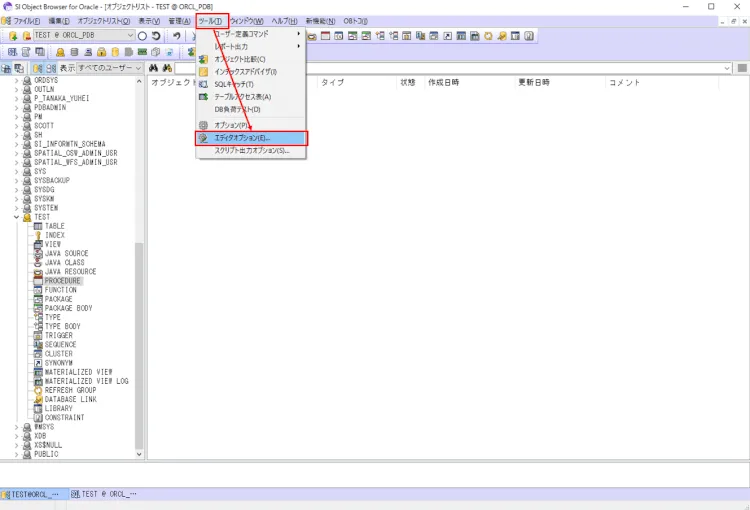Select PROCEDURE under the TEST schema
750x510 pixels.
tap(63, 281)
